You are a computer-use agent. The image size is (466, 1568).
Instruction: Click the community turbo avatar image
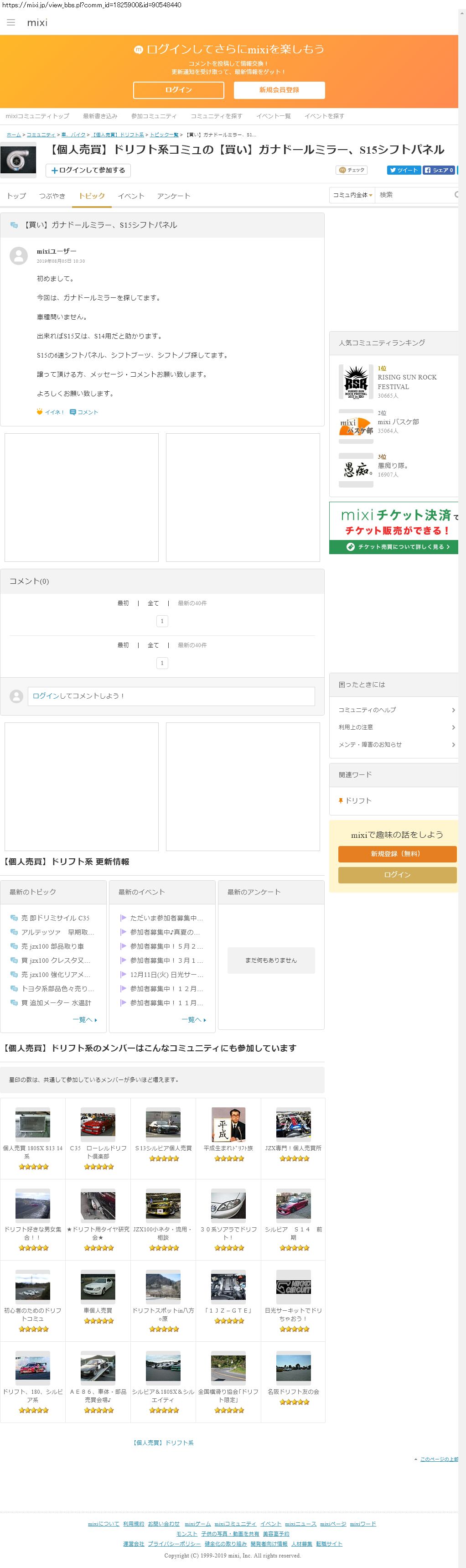point(18,161)
